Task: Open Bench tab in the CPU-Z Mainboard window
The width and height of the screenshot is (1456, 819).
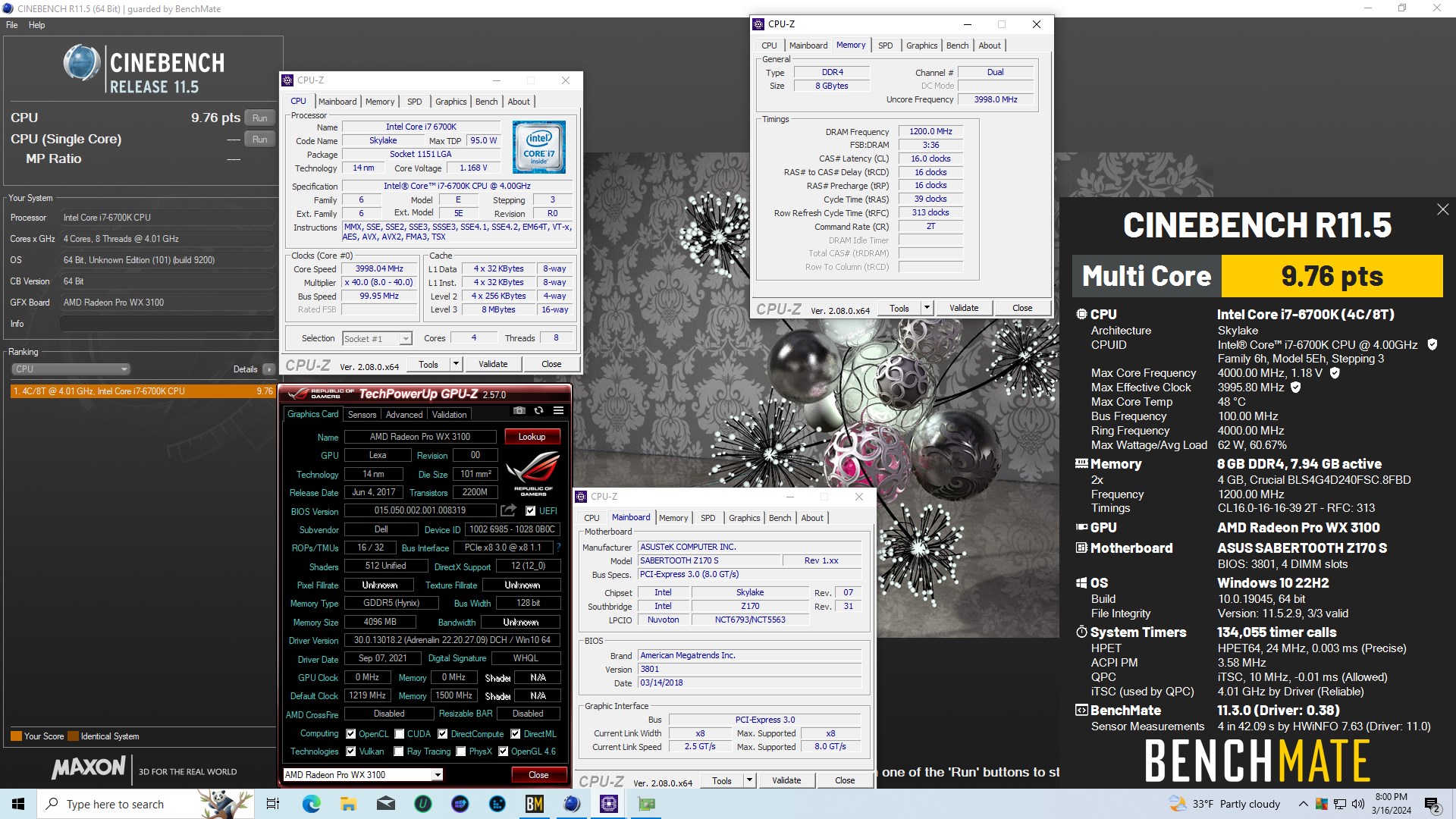Action: click(x=780, y=518)
